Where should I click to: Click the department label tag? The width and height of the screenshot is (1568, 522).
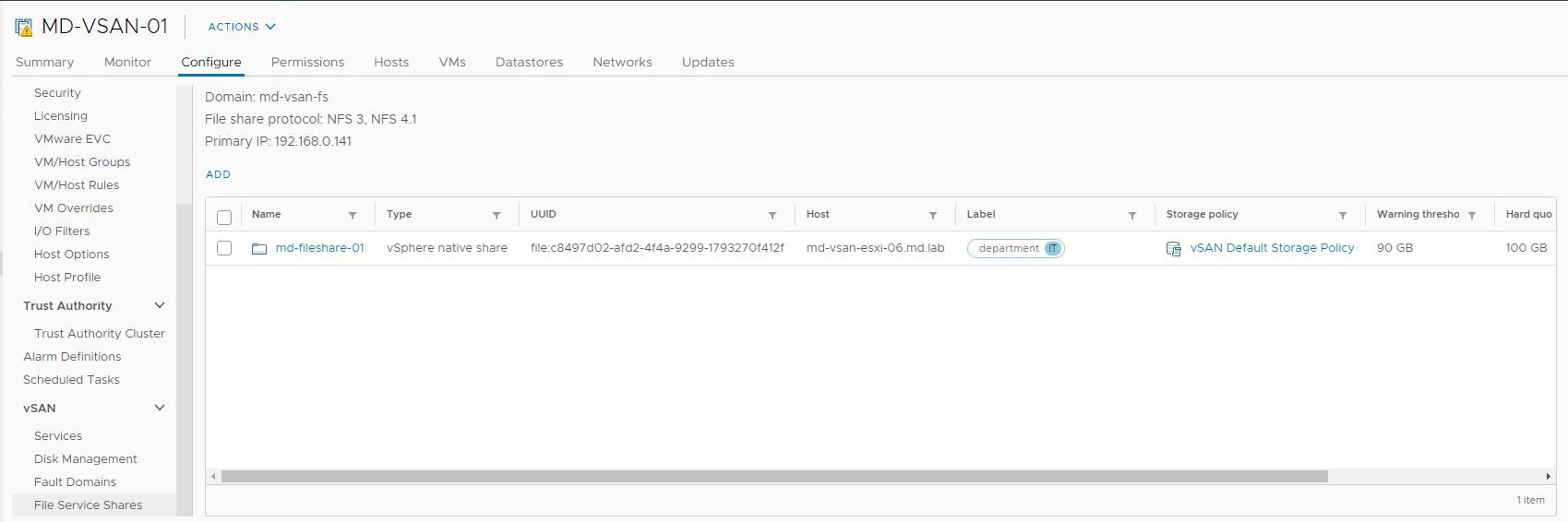1015,248
